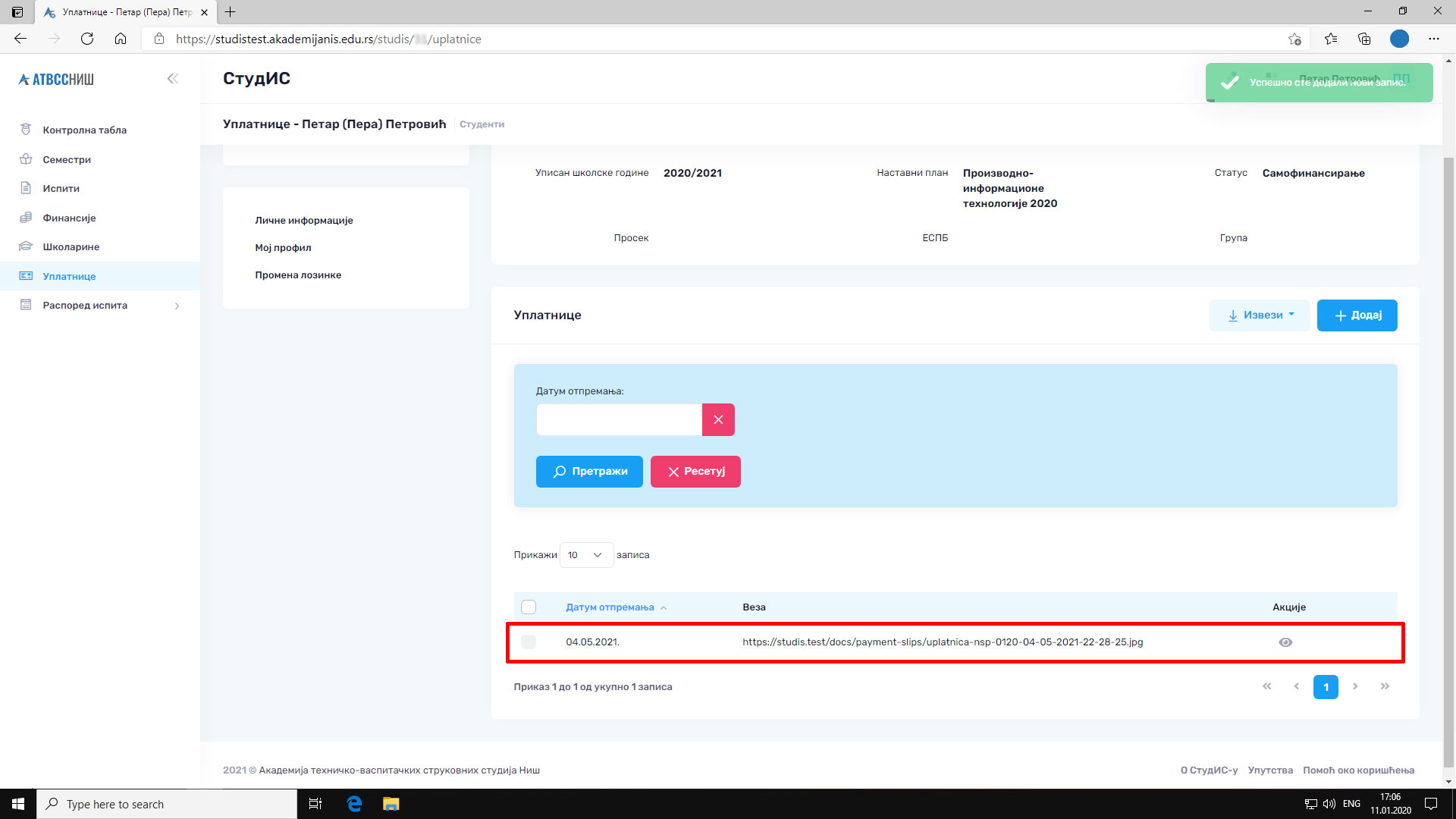Close the Уплатнице browser tab
The width and height of the screenshot is (1456, 819).
click(x=204, y=12)
